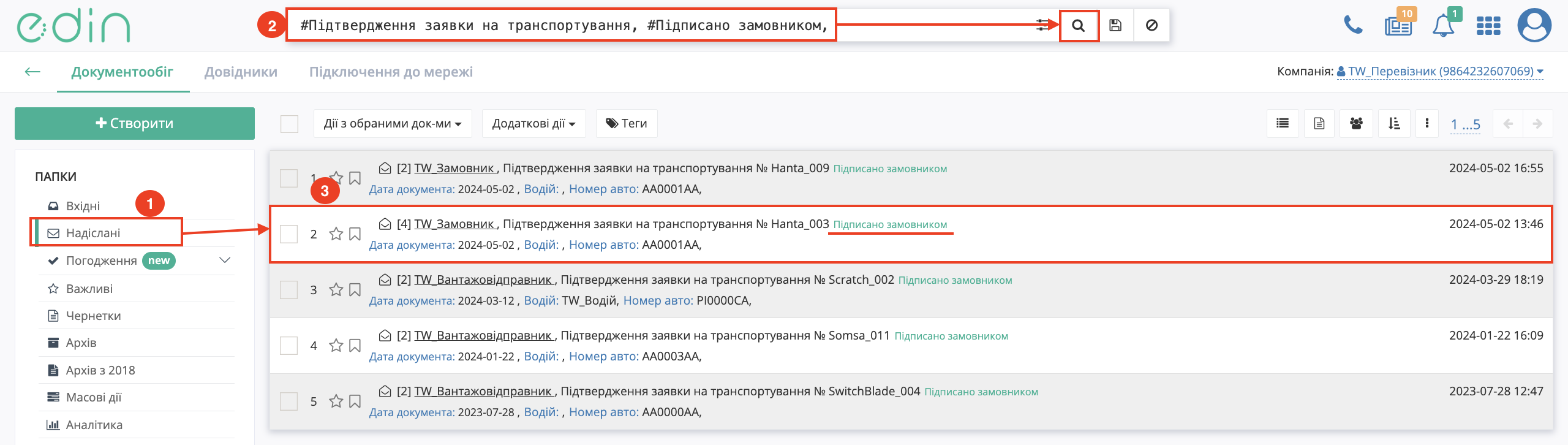The width and height of the screenshot is (1568, 445).
Task: Expand the Погодження folder chevron
Action: [x=225, y=261]
